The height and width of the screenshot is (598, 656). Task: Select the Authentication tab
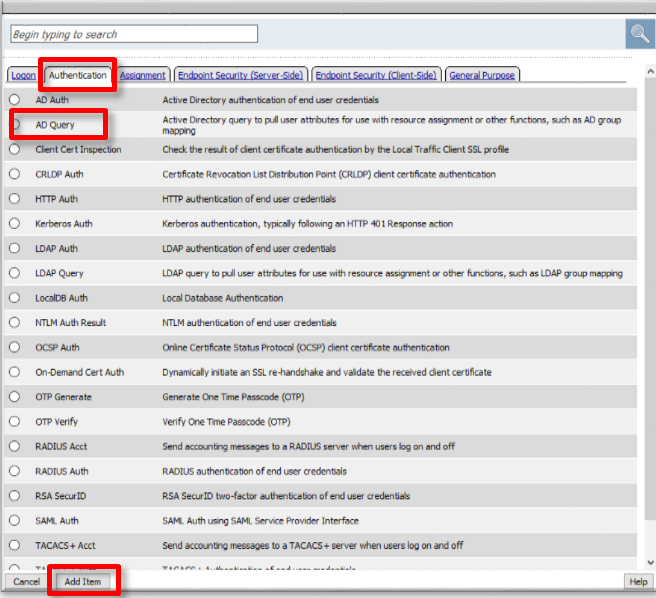tap(78, 75)
